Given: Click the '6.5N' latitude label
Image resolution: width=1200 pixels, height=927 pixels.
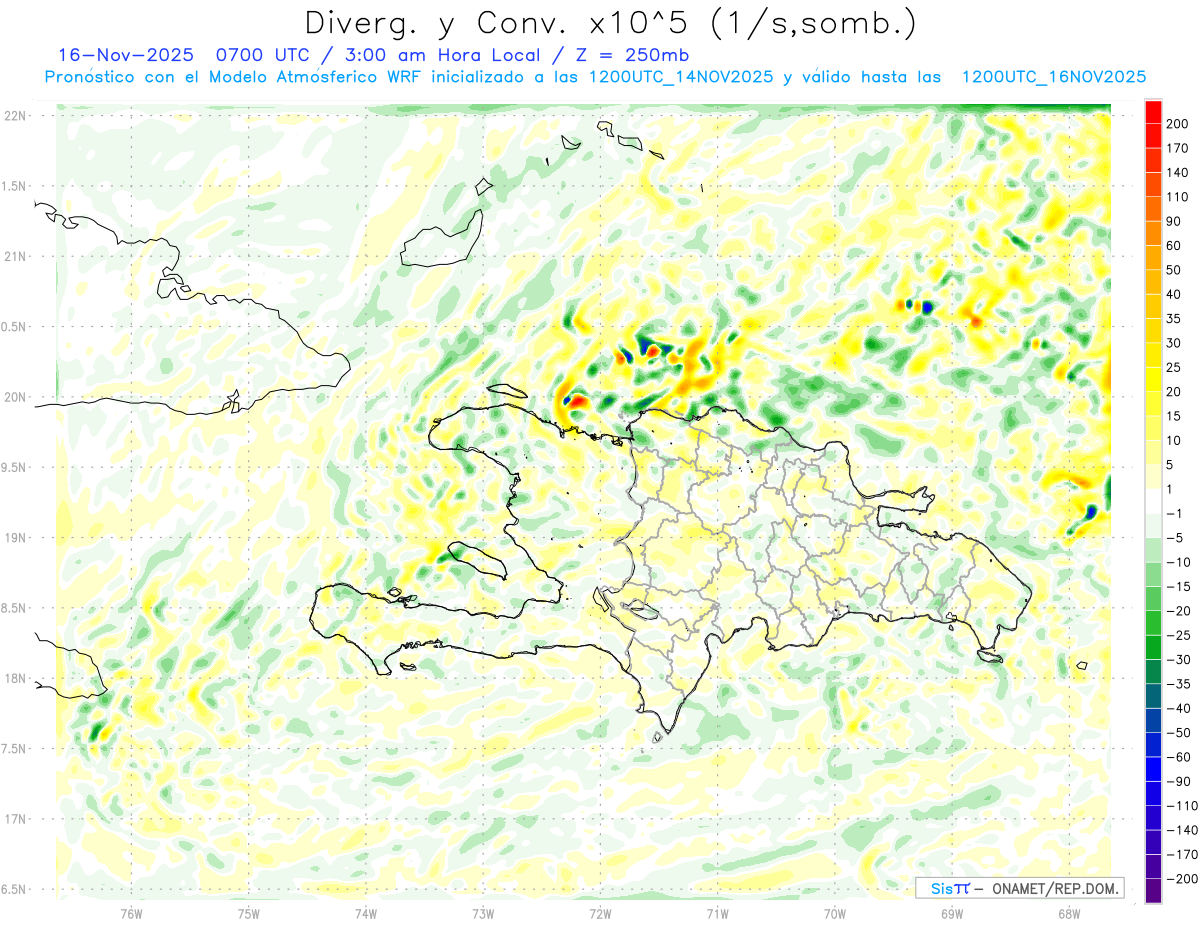Looking at the screenshot, I should point(15,889).
